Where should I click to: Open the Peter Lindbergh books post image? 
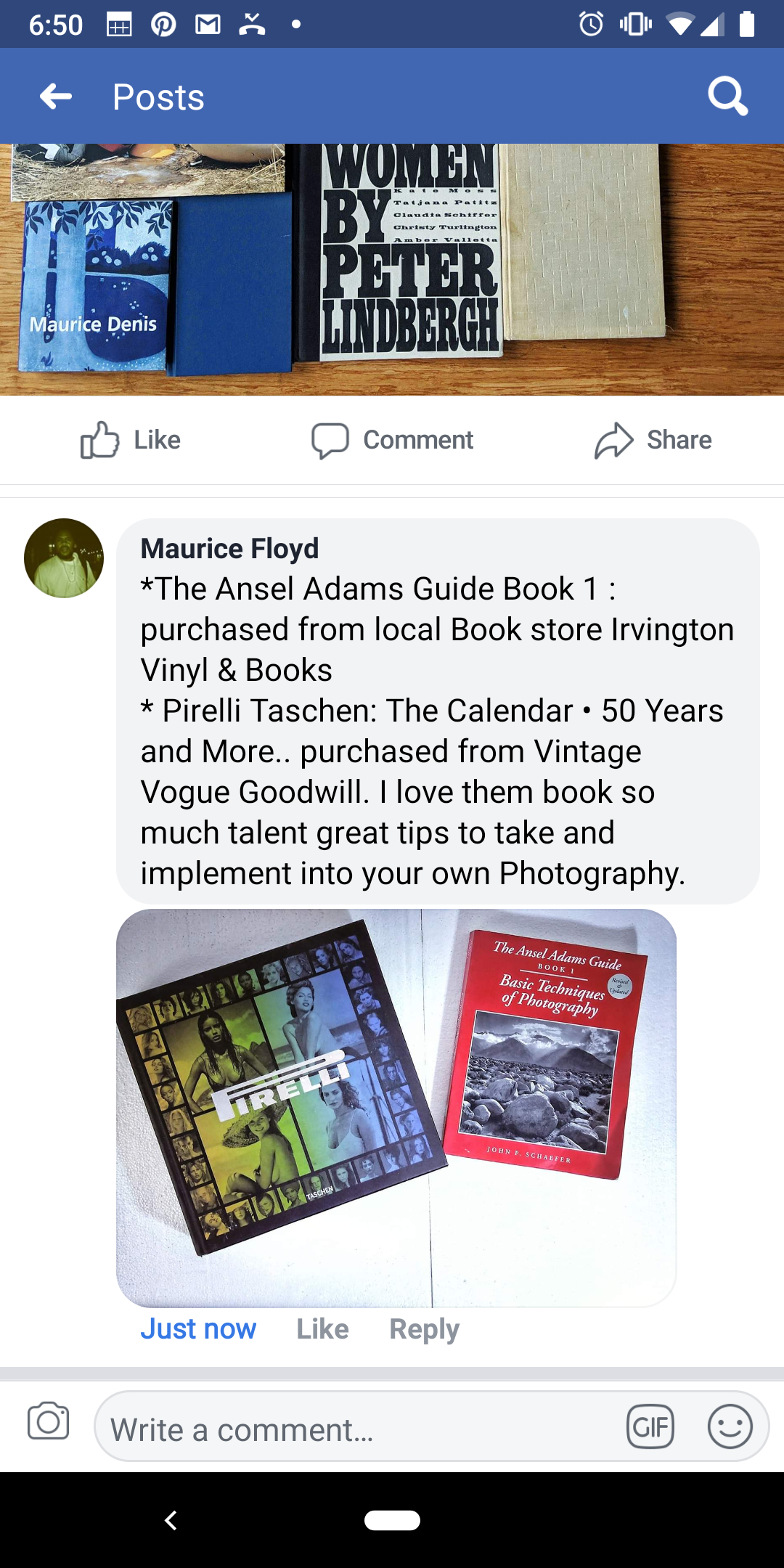392,269
